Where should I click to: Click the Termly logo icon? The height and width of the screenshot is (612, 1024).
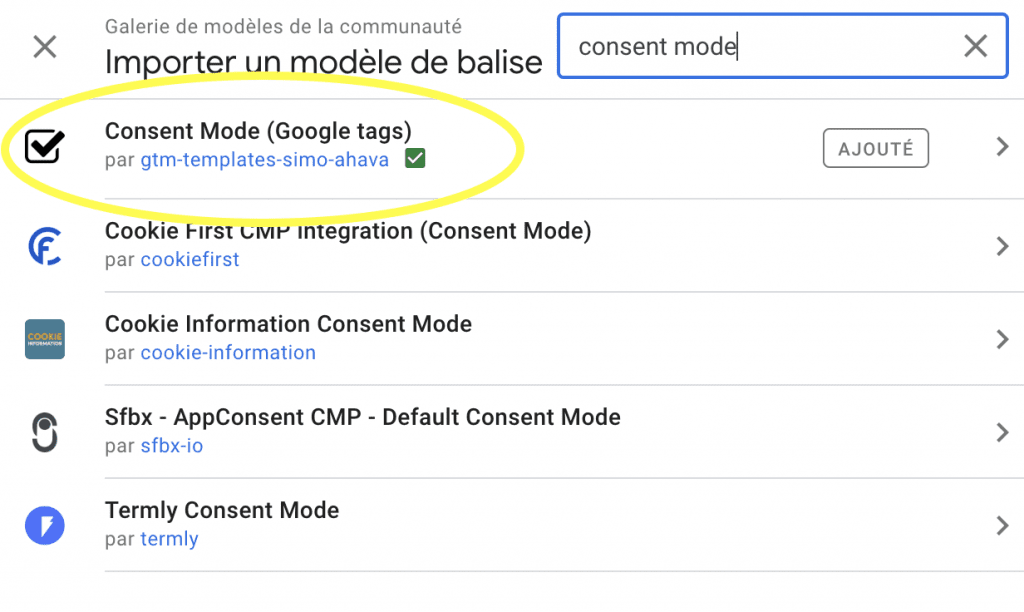pyautogui.click(x=44, y=525)
